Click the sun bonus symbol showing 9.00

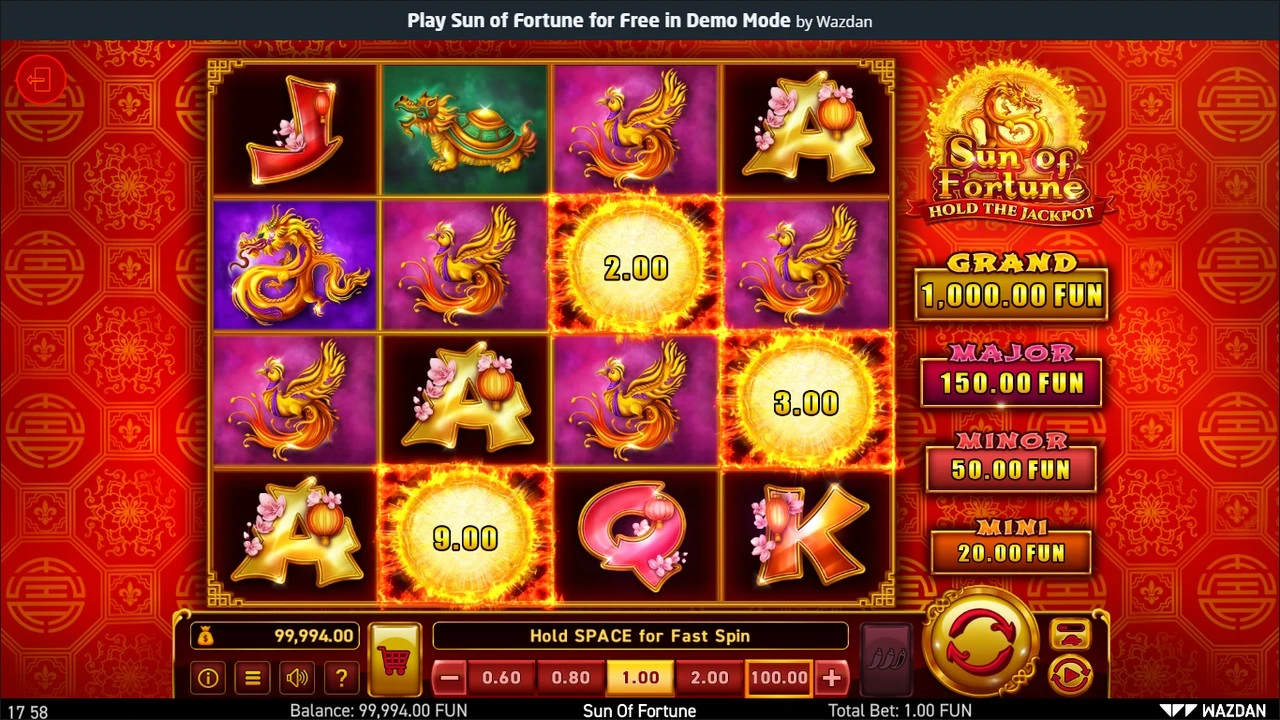(465, 538)
